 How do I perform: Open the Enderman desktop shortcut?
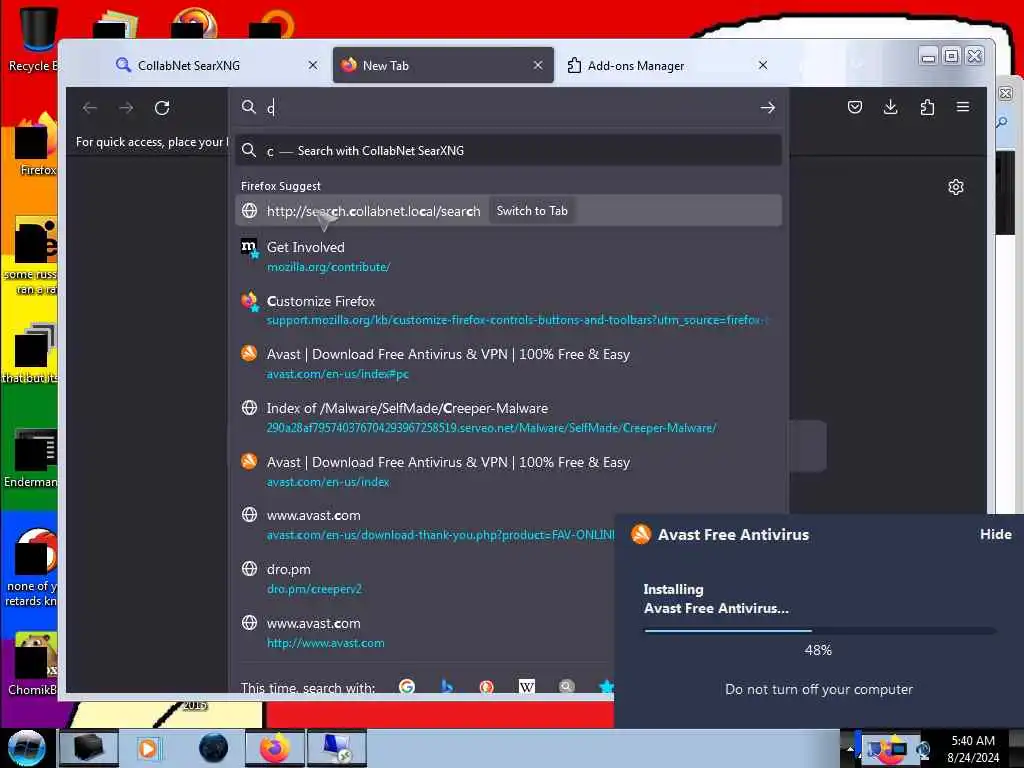[x=31, y=458]
